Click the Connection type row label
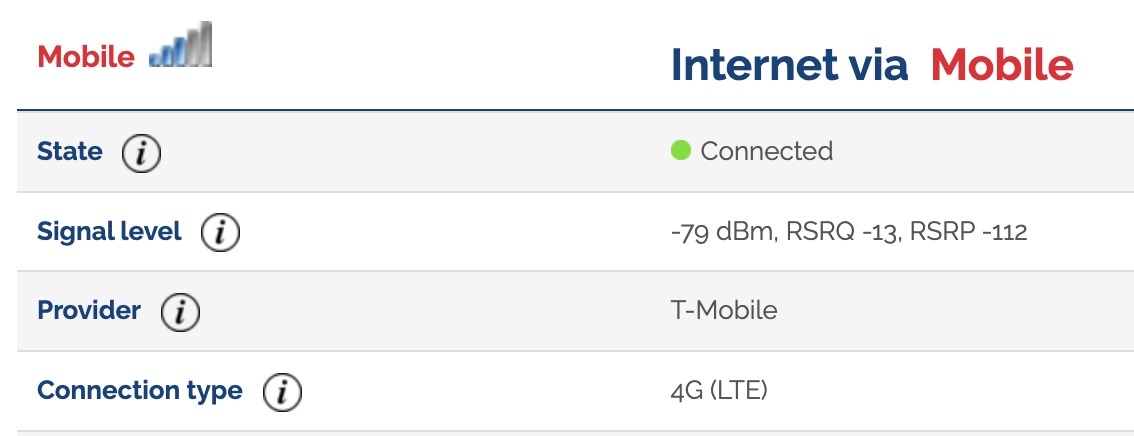Viewport: 1134px width, 436px height. pos(140,390)
